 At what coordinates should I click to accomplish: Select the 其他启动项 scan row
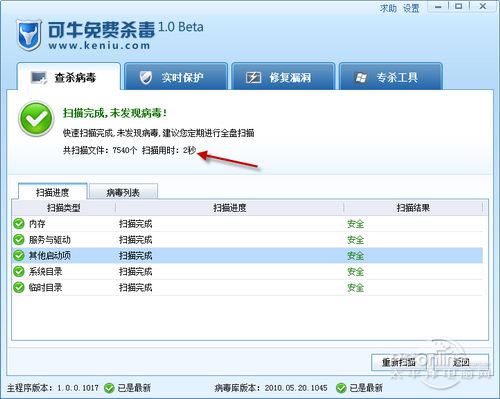[x=248, y=256]
